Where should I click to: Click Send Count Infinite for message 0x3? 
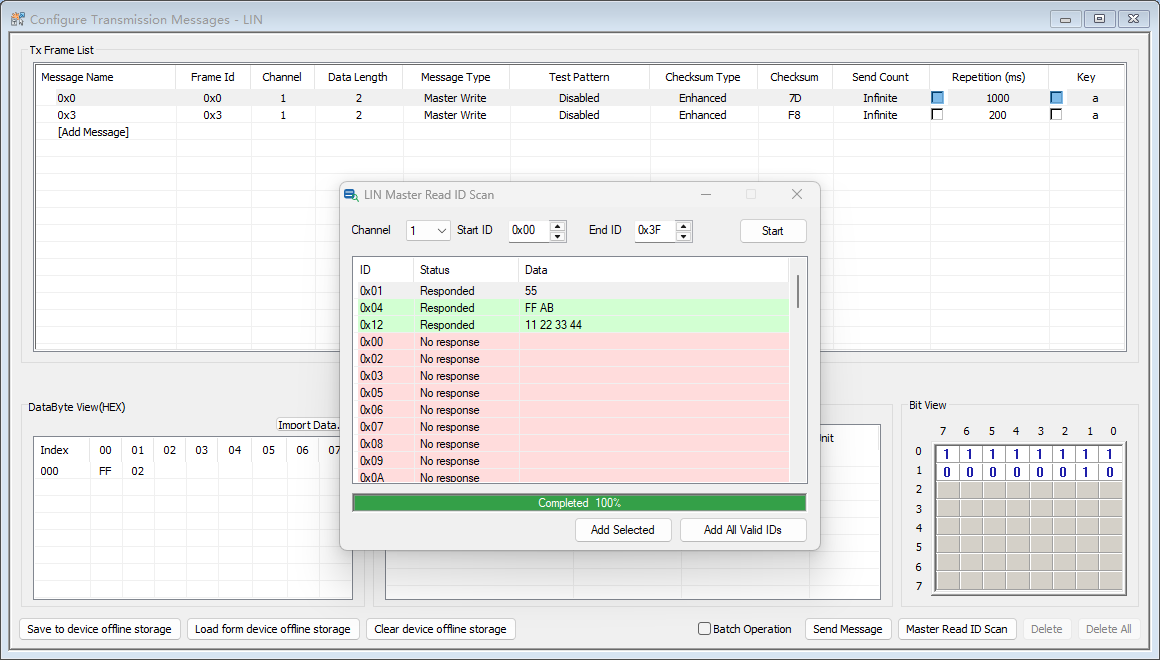click(880, 115)
